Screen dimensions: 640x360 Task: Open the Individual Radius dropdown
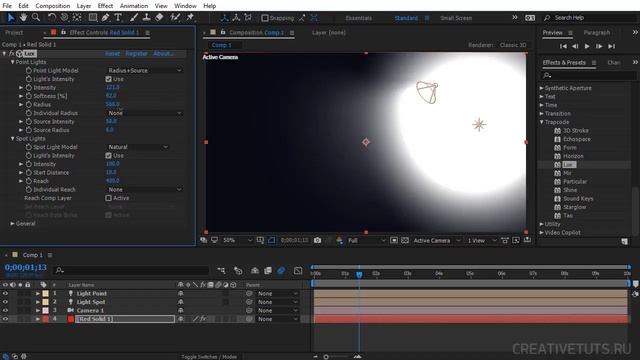(144, 113)
